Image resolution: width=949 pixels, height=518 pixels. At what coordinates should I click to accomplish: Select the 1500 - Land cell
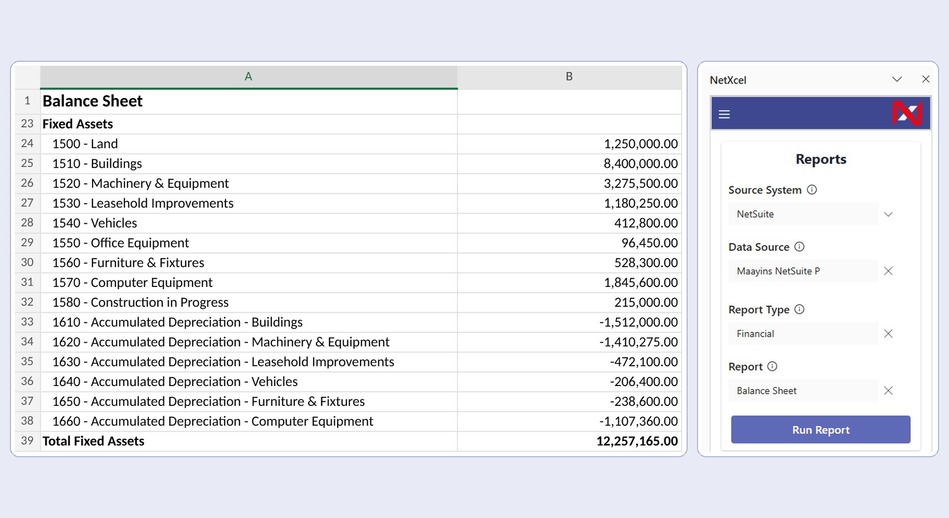(249, 143)
